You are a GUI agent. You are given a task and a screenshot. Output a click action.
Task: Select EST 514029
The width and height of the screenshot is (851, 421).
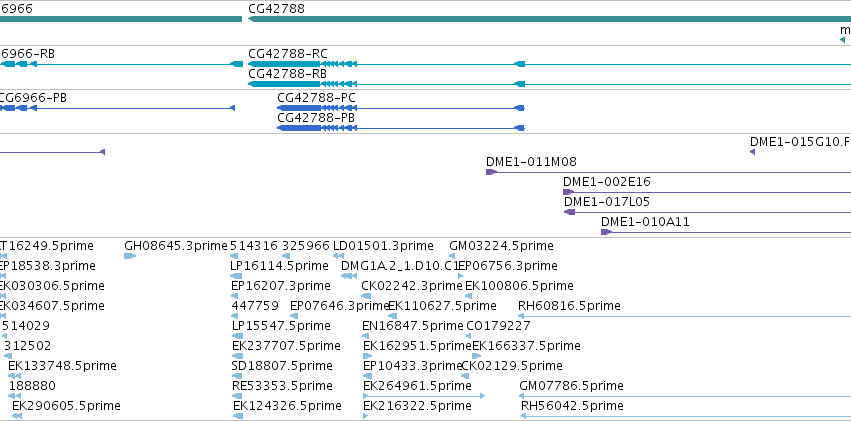(26, 326)
